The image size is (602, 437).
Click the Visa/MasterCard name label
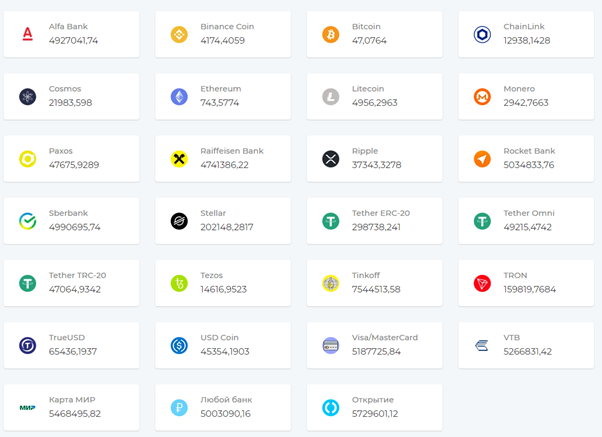pos(385,338)
